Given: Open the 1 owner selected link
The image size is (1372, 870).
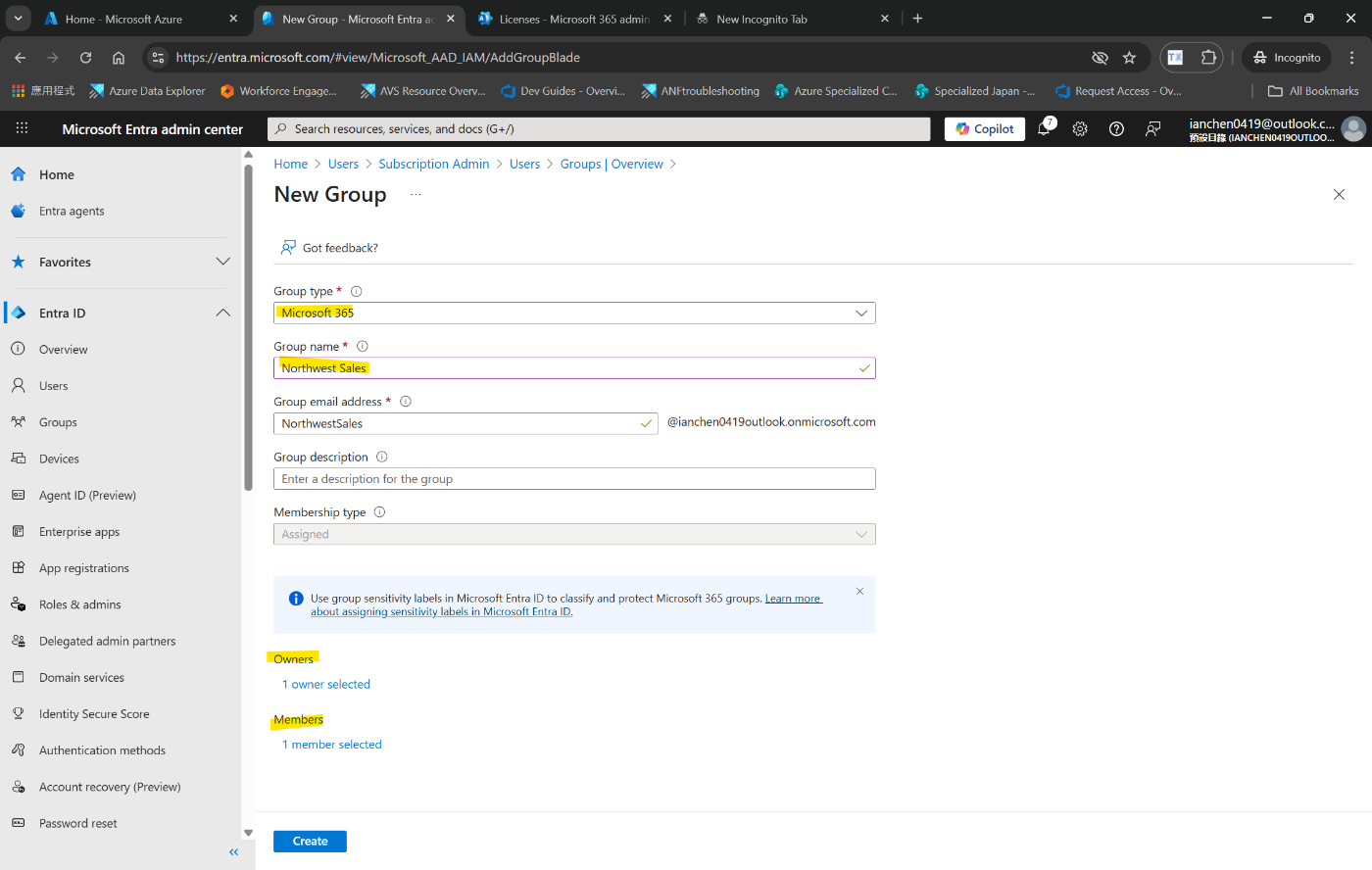Looking at the screenshot, I should (x=326, y=684).
